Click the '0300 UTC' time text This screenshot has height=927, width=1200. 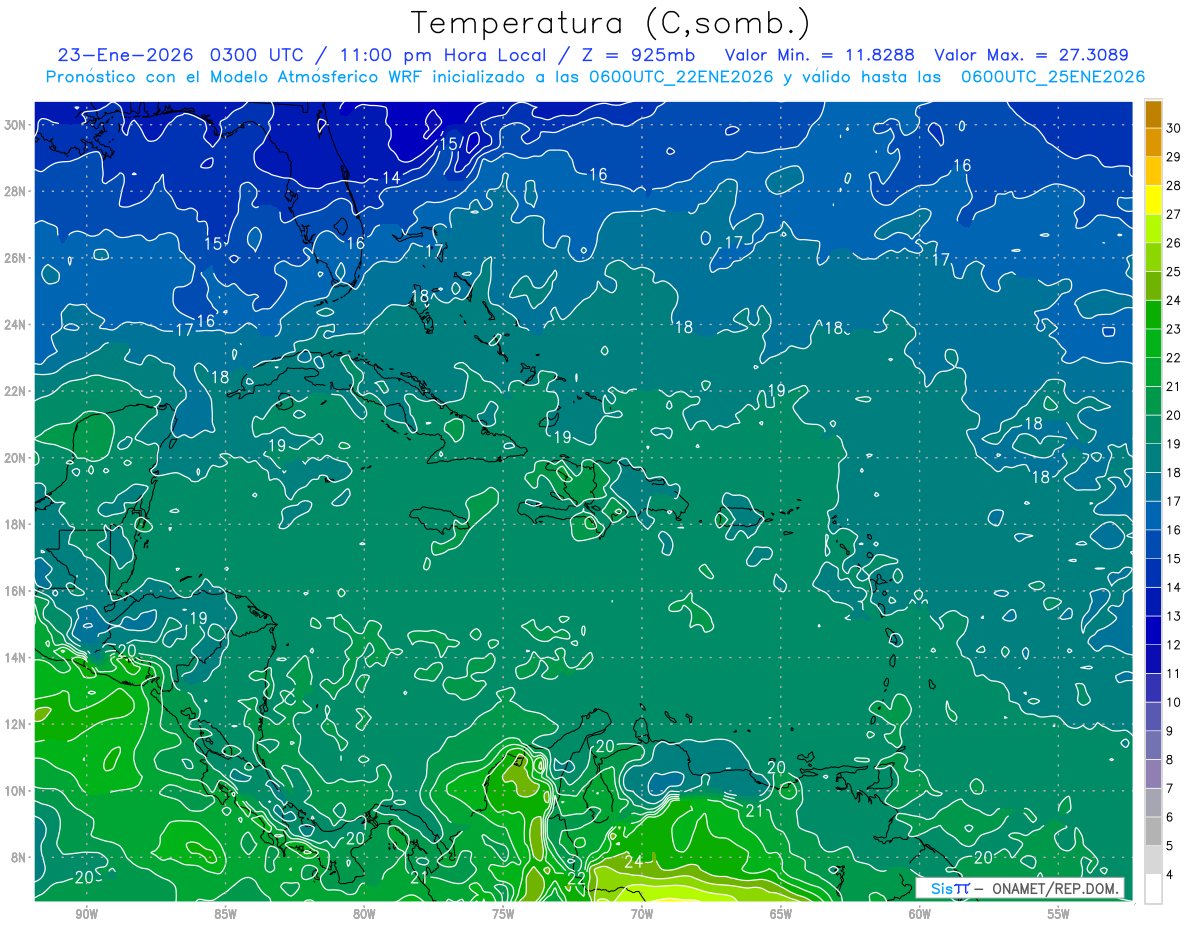point(258,55)
